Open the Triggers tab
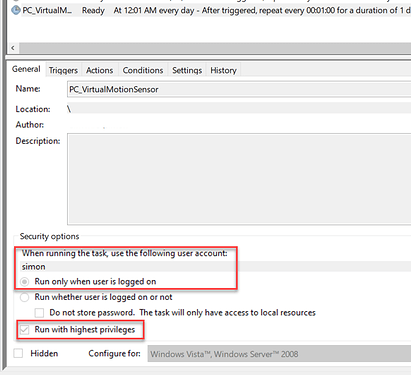Image resolution: width=411 pixels, height=375 pixels. tap(63, 70)
